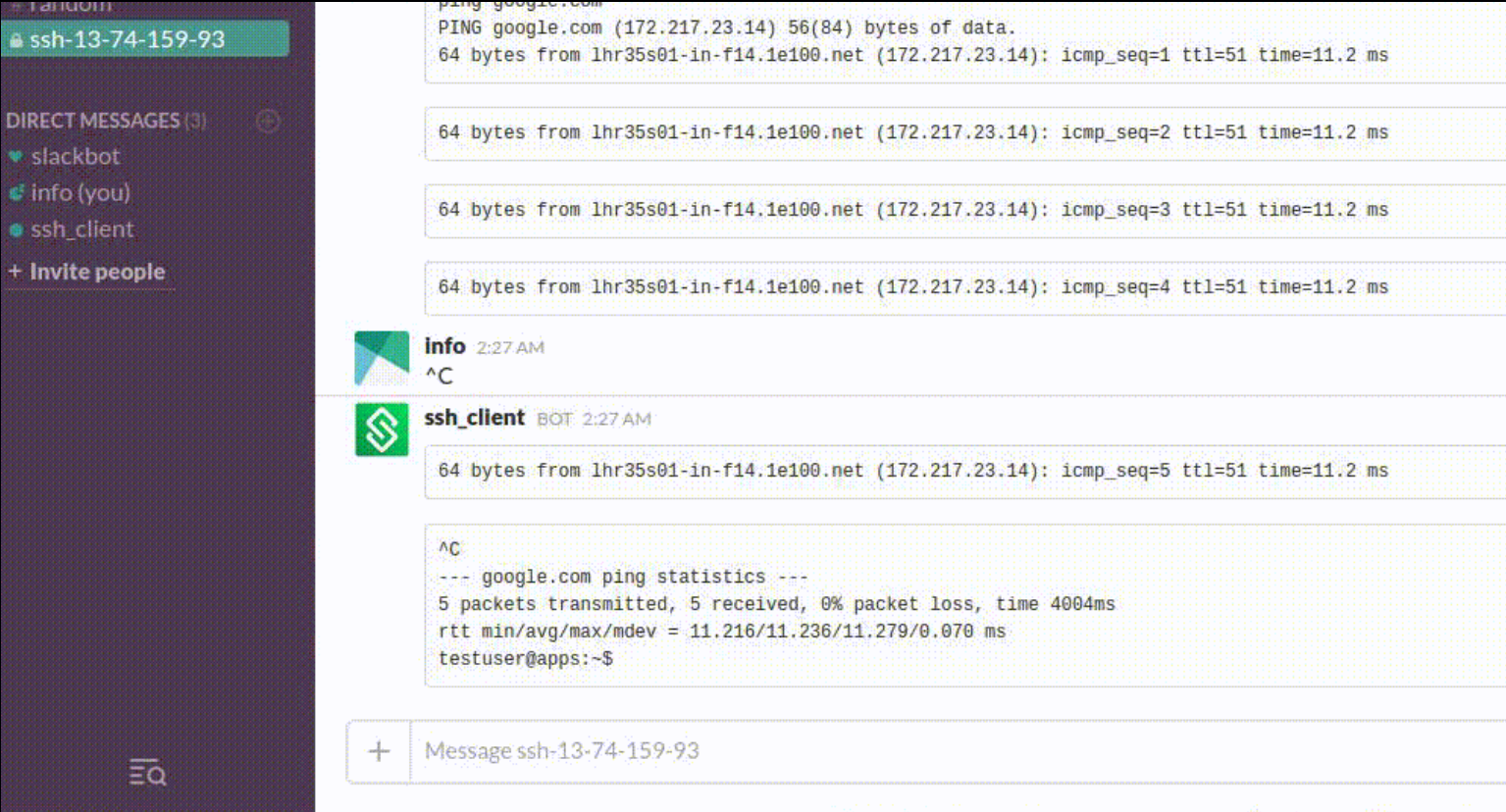
Task: Open the quick switcher icon in sidebar
Action: tap(147, 773)
